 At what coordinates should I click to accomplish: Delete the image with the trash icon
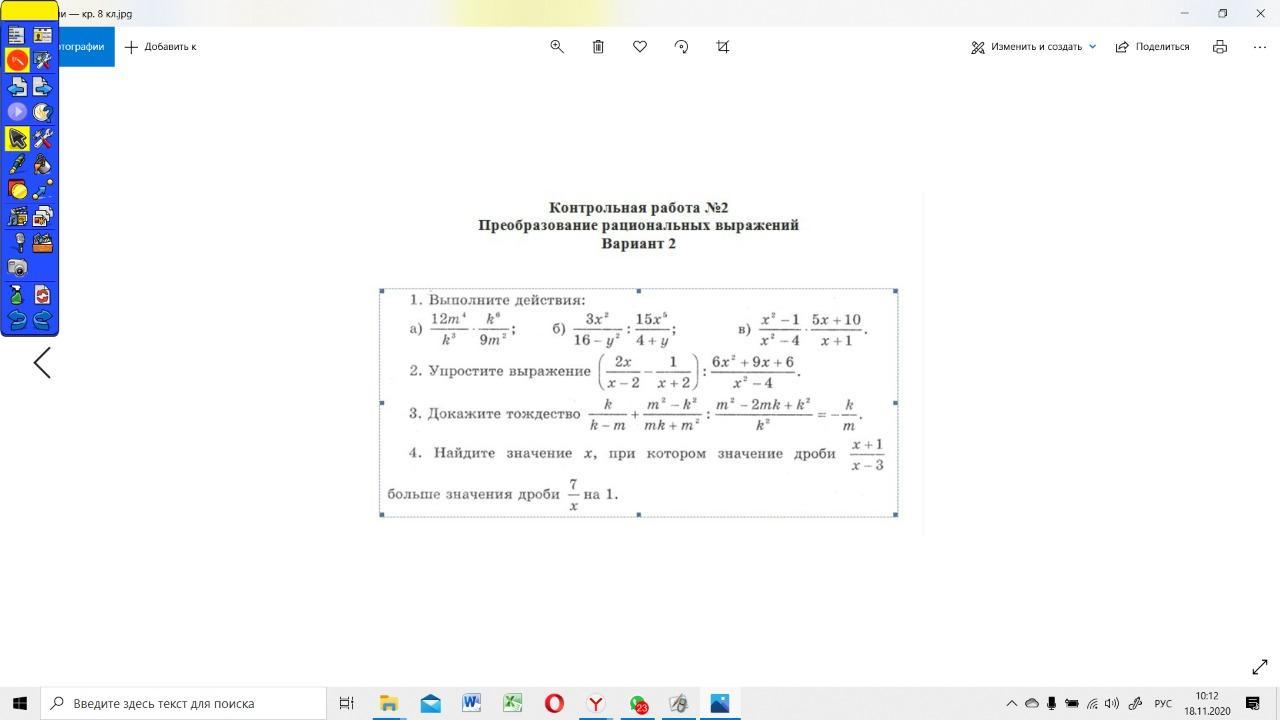click(598, 46)
